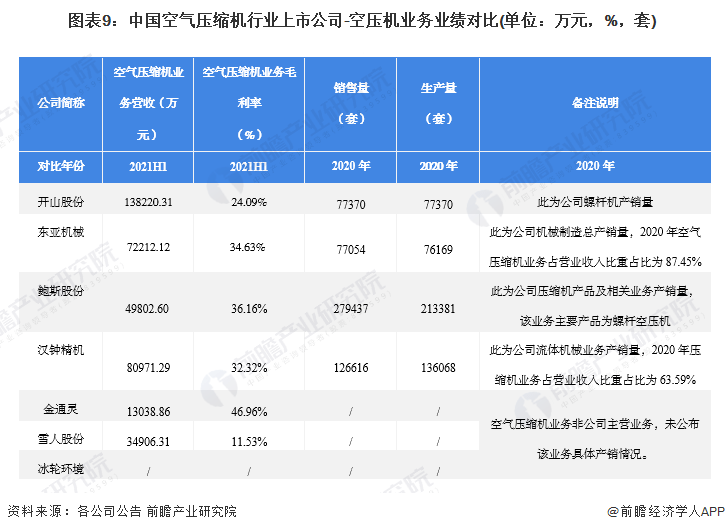Click revenue value 13038.86
Screen dimensions: 725x532
click(148, 412)
